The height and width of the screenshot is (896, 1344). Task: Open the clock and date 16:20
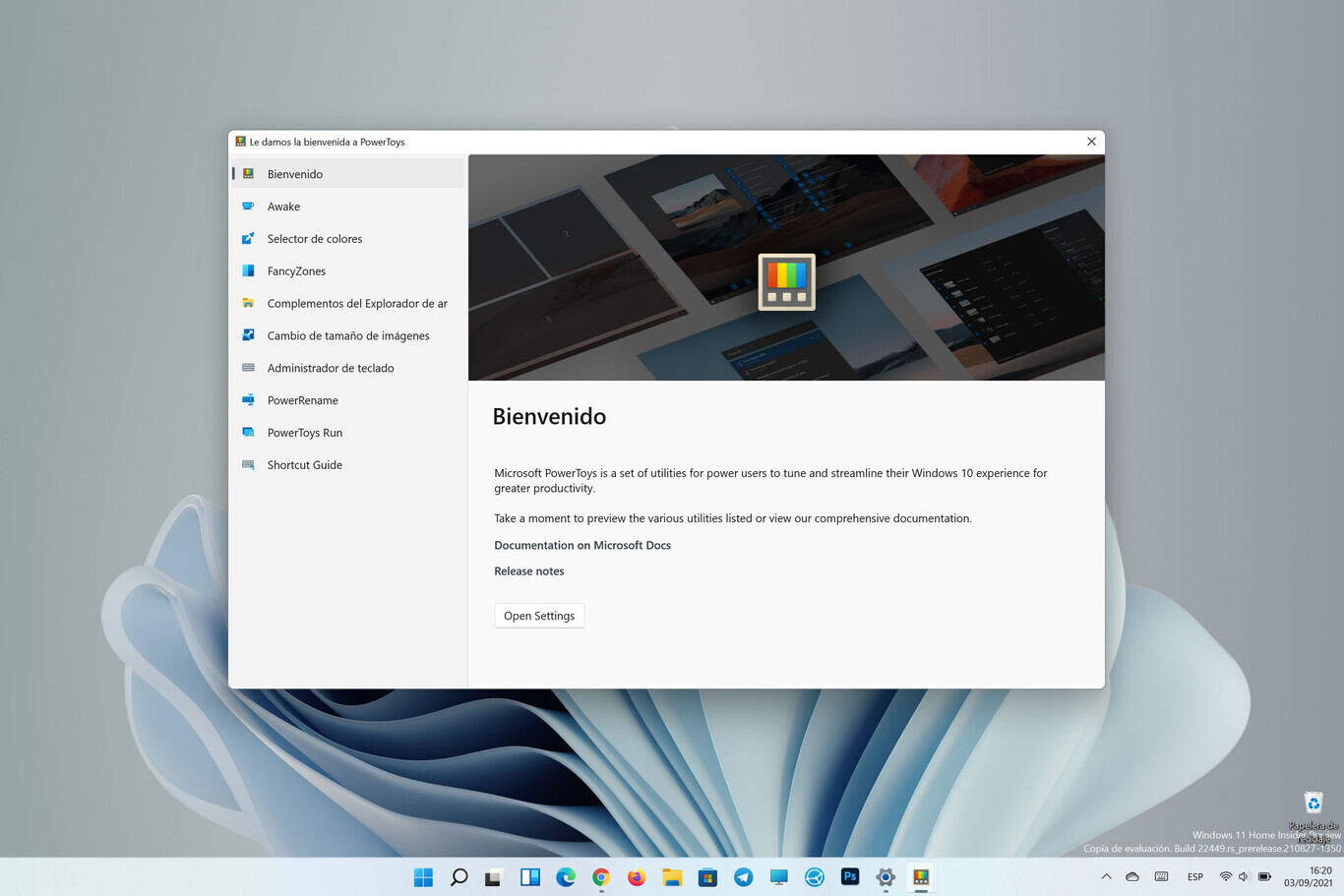(1308, 876)
